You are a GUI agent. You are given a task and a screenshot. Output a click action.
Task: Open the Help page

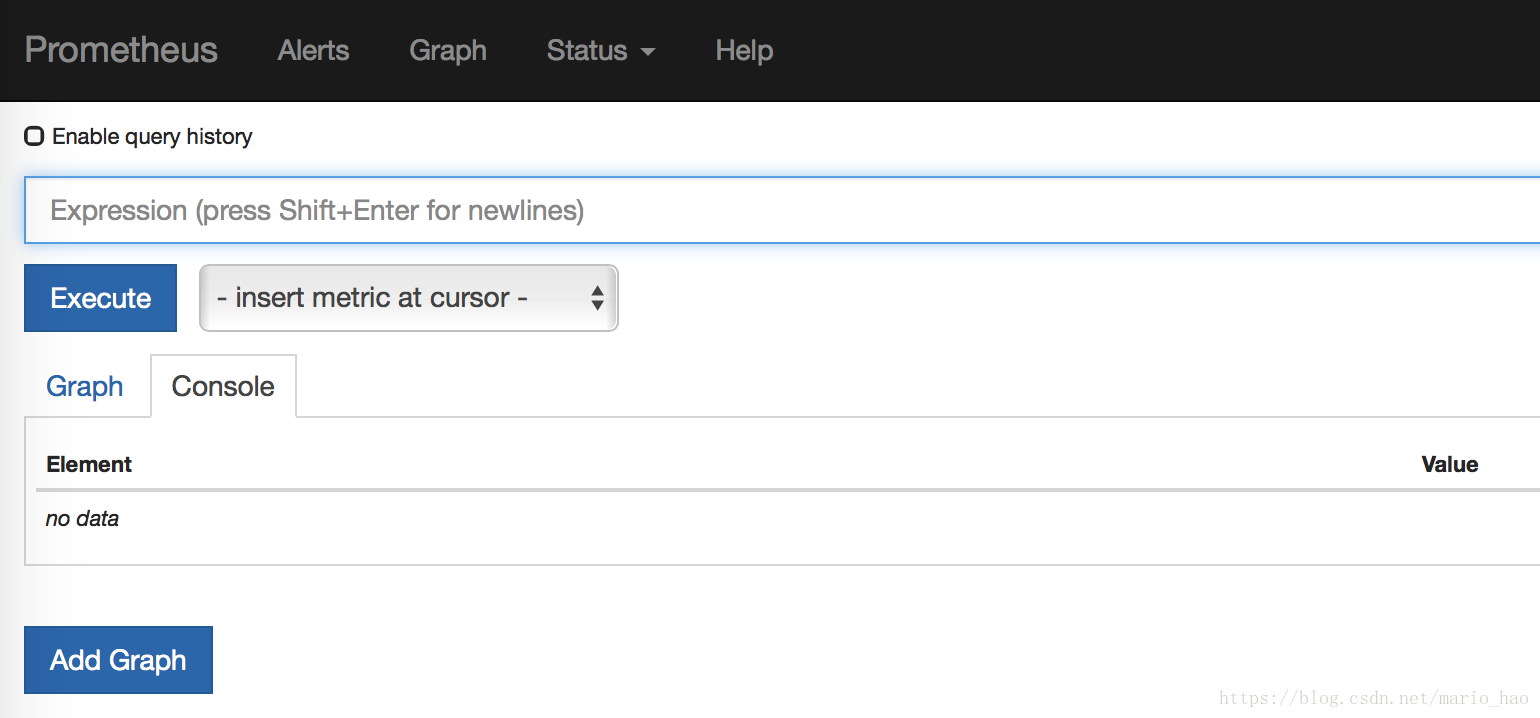(744, 50)
